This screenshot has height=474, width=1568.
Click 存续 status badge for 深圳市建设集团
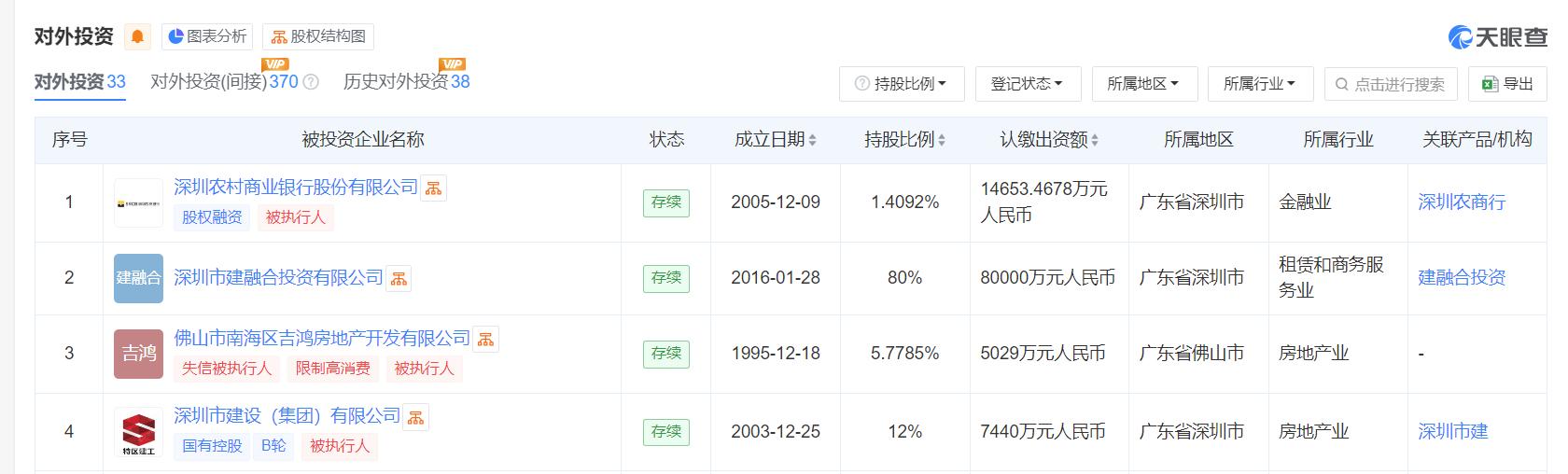pos(666,431)
